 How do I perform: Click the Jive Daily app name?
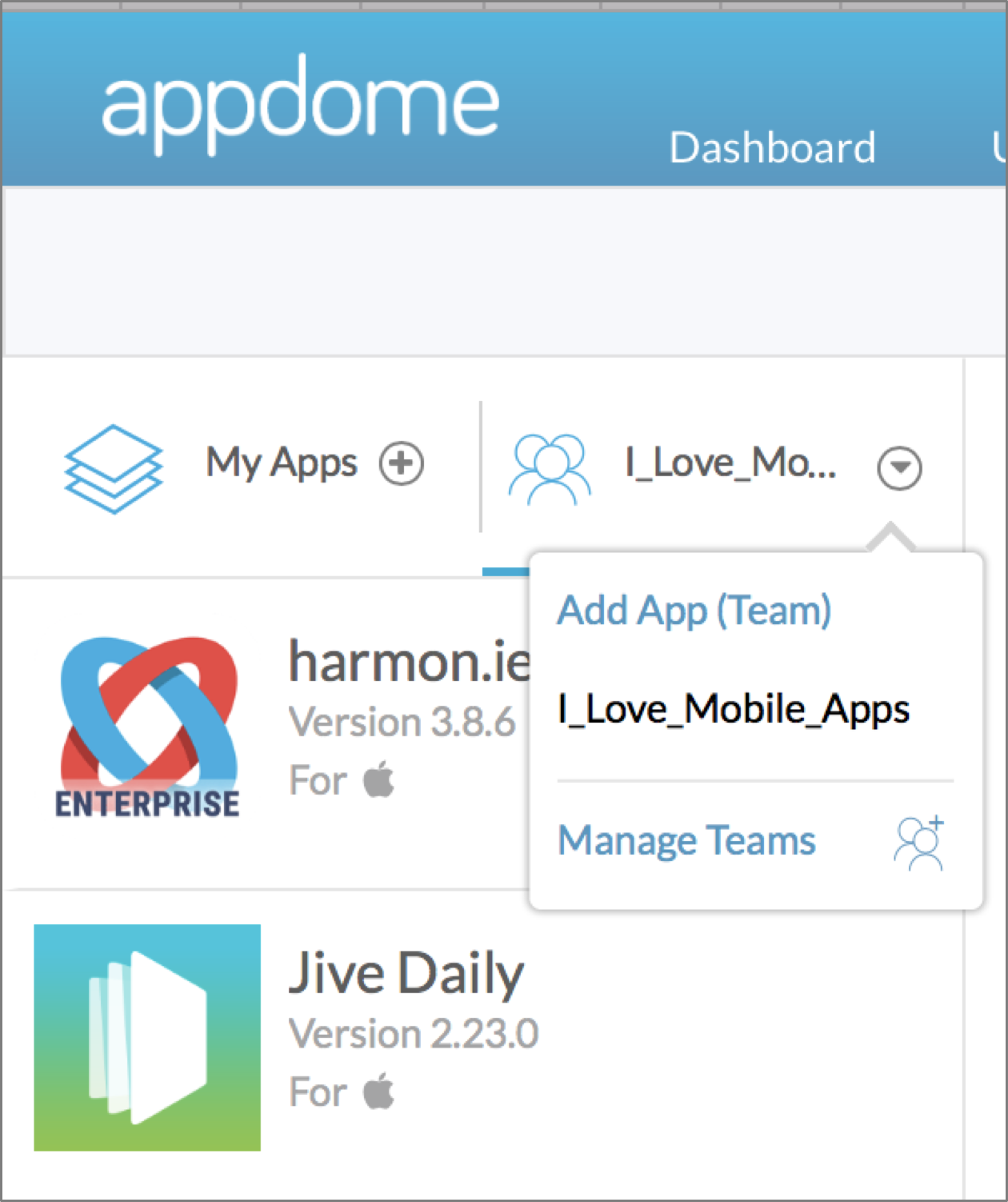pyautogui.click(x=406, y=974)
